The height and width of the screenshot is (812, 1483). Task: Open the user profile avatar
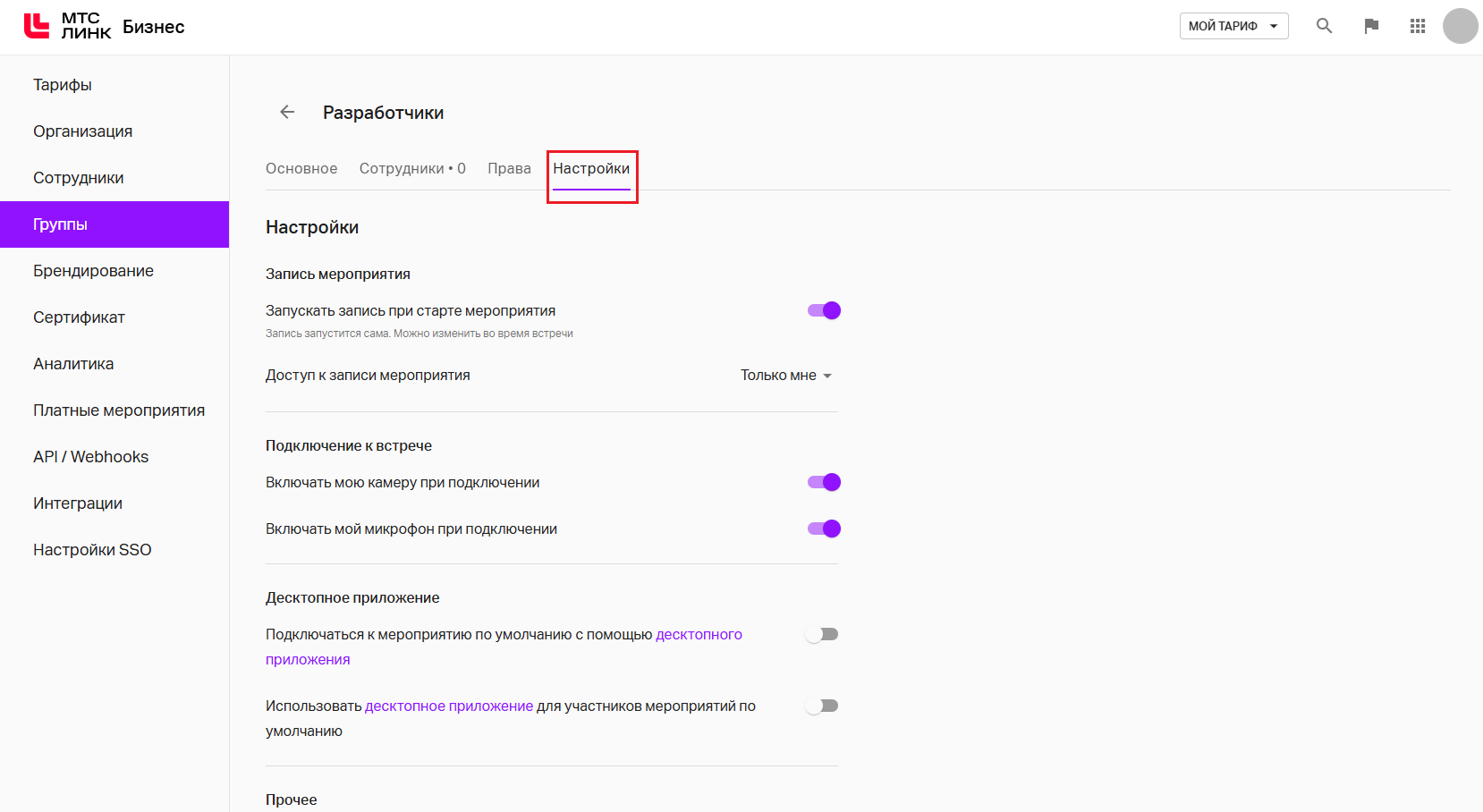coord(1460,26)
